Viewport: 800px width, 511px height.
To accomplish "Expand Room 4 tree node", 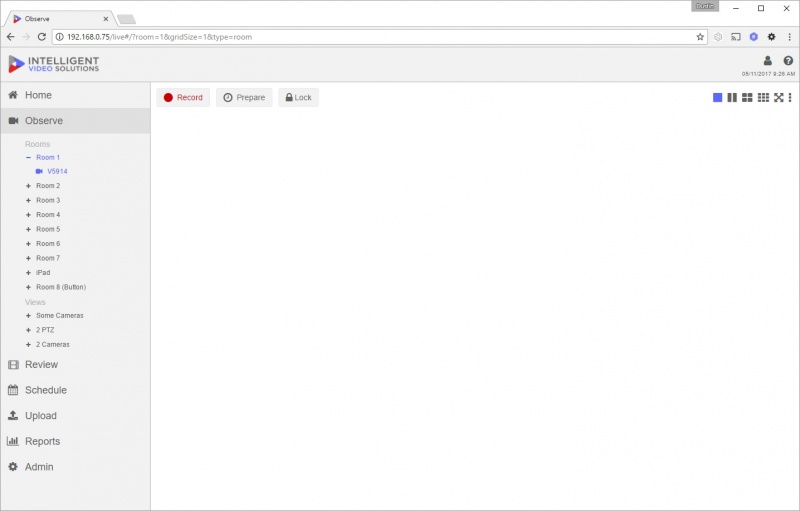I will point(29,215).
